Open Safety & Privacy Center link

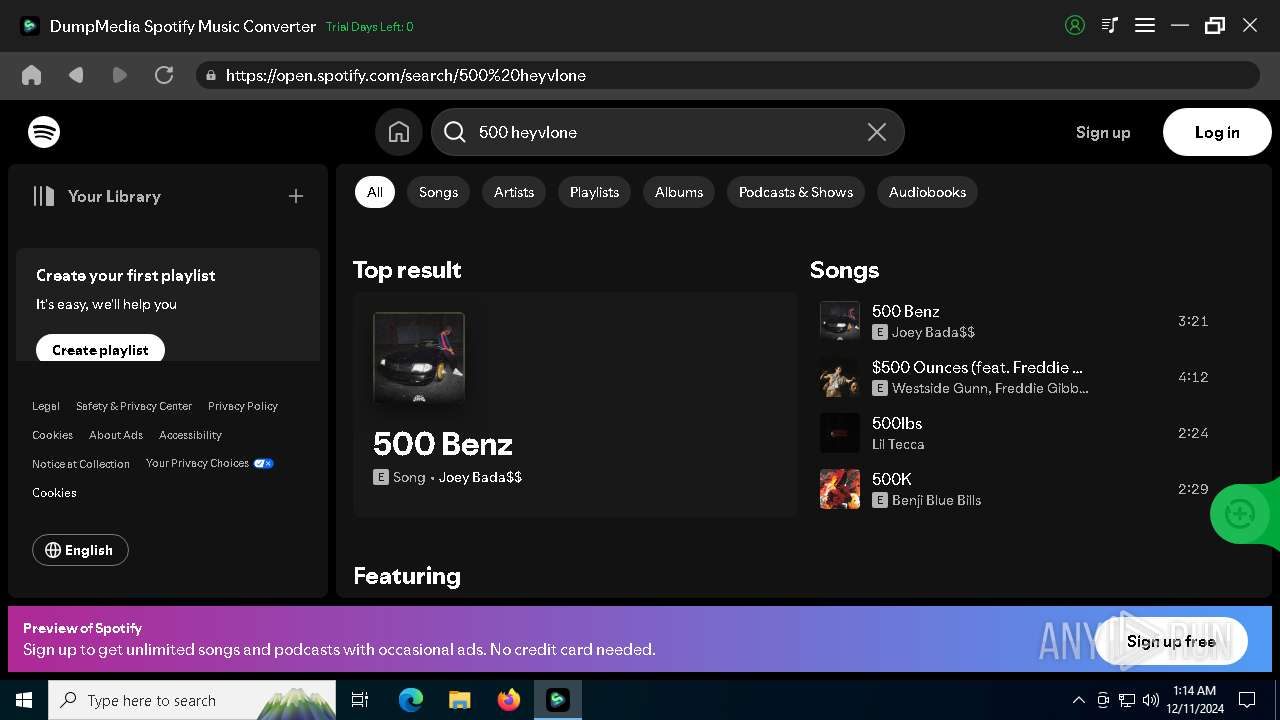[x=134, y=406]
